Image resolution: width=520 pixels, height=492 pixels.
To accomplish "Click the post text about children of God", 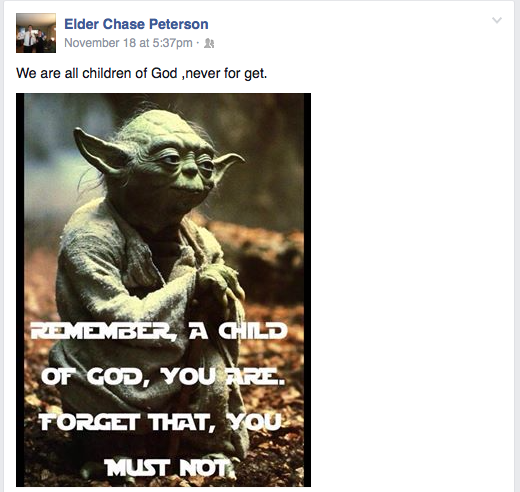I will pyautogui.click(x=142, y=73).
